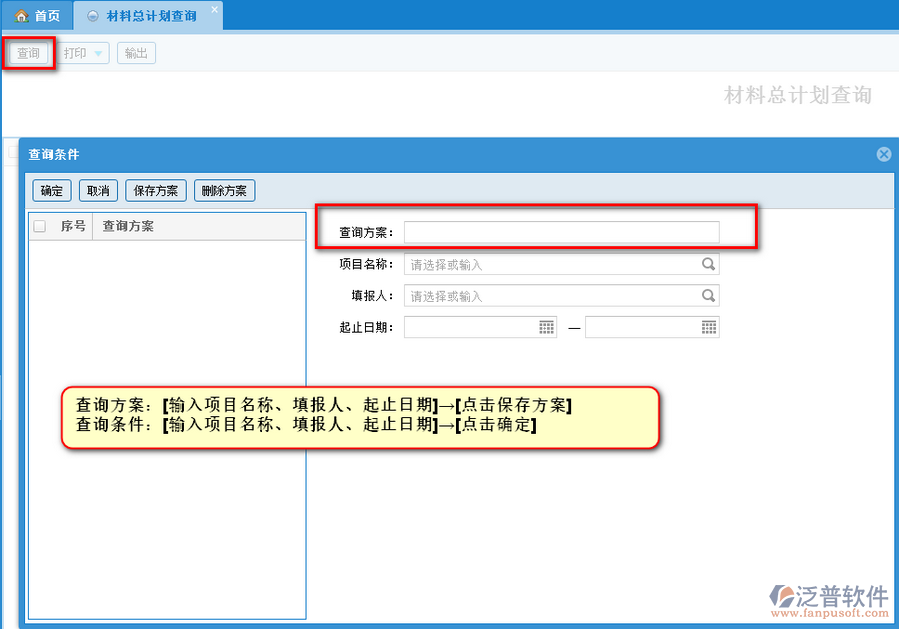Focus the start date input field
The width and height of the screenshot is (899, 629).
480,327
